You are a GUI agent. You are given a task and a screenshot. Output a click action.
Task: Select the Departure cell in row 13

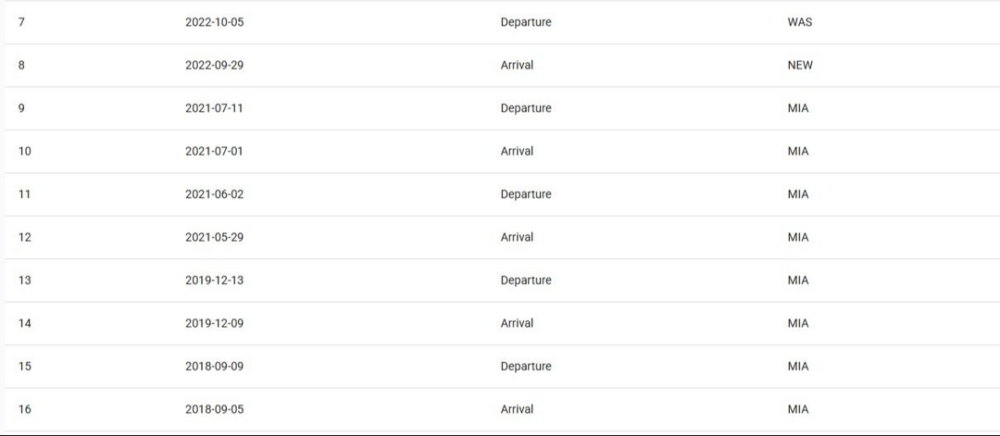[x=525, y=281]
